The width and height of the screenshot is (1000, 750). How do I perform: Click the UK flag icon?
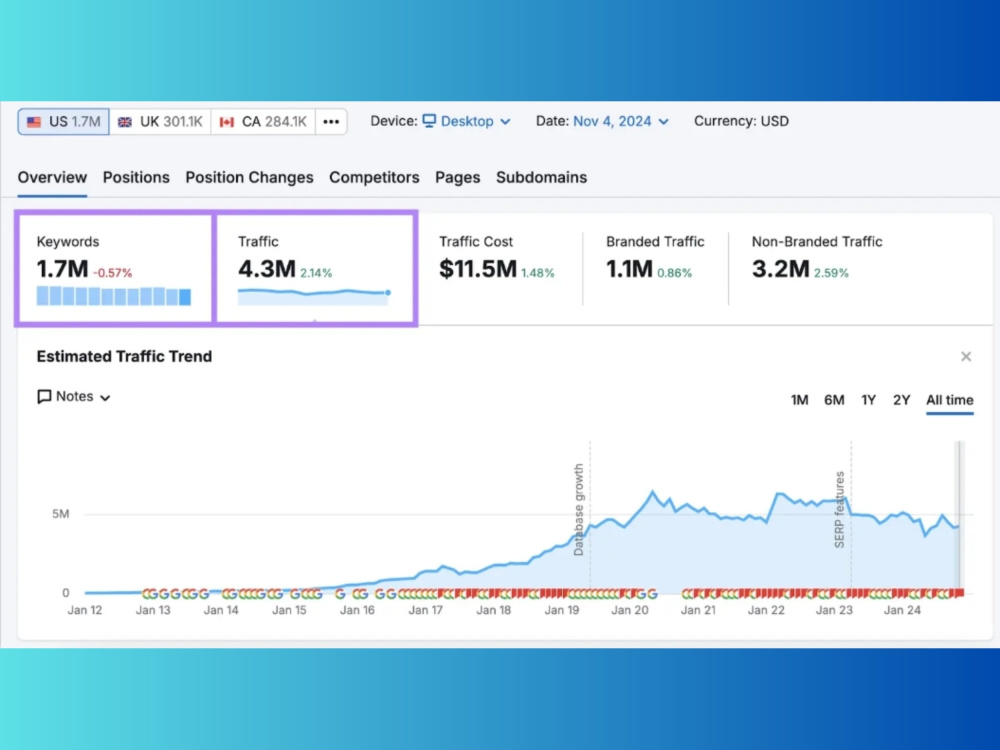coord(125,122)
